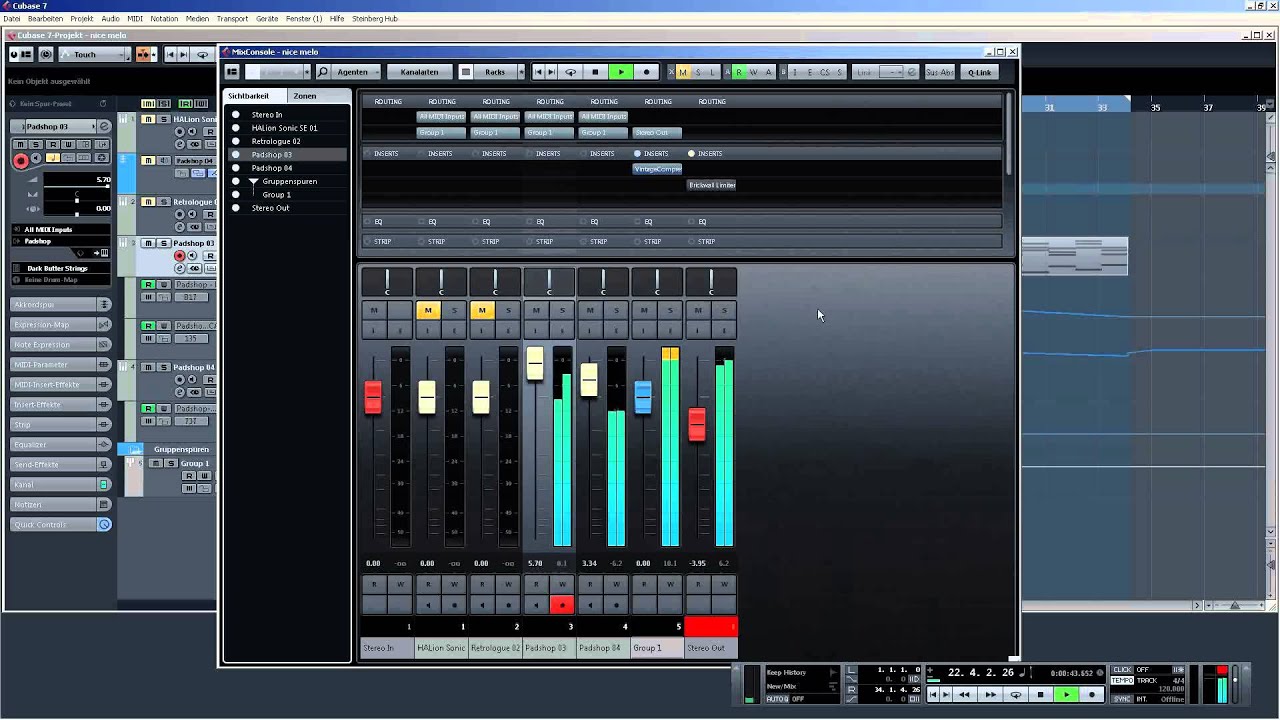Screen dimensions: 1280x720
Task: Open the Geräte menu
Action: pyautogui.click(x=267, y=18)
